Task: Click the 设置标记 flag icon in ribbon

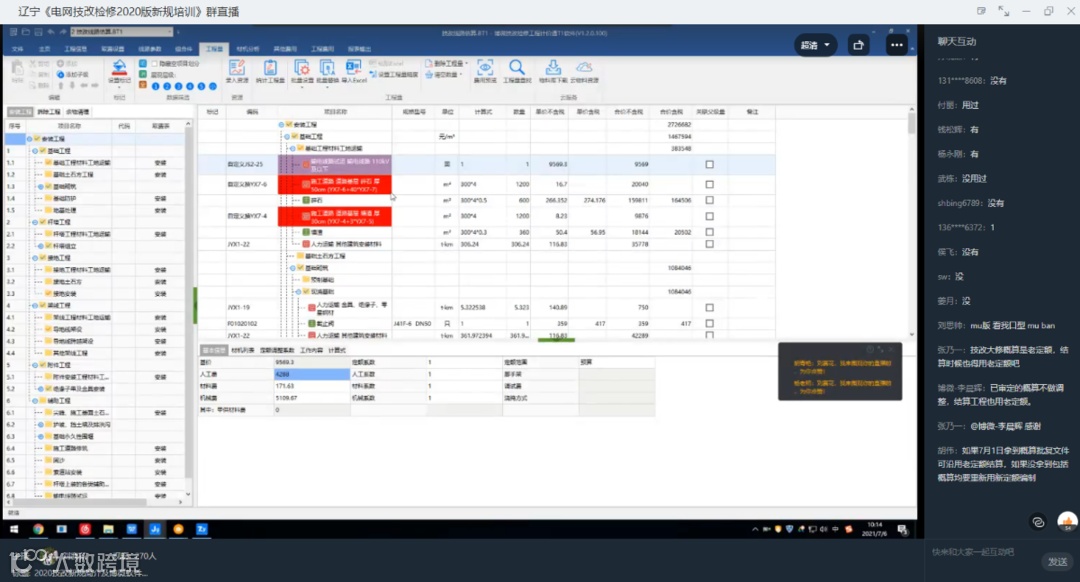Action: pos(119,67)
